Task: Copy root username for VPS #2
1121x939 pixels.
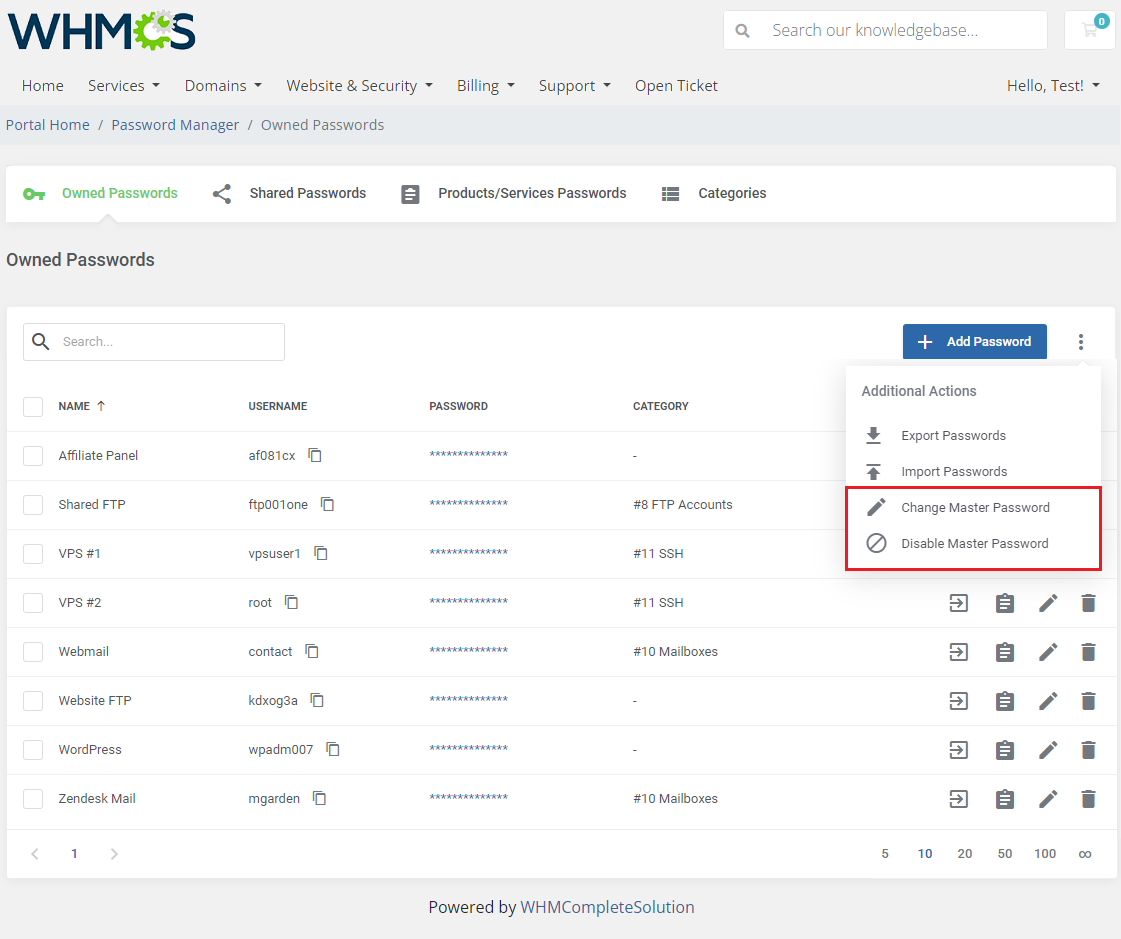Action: pos(292,602)
